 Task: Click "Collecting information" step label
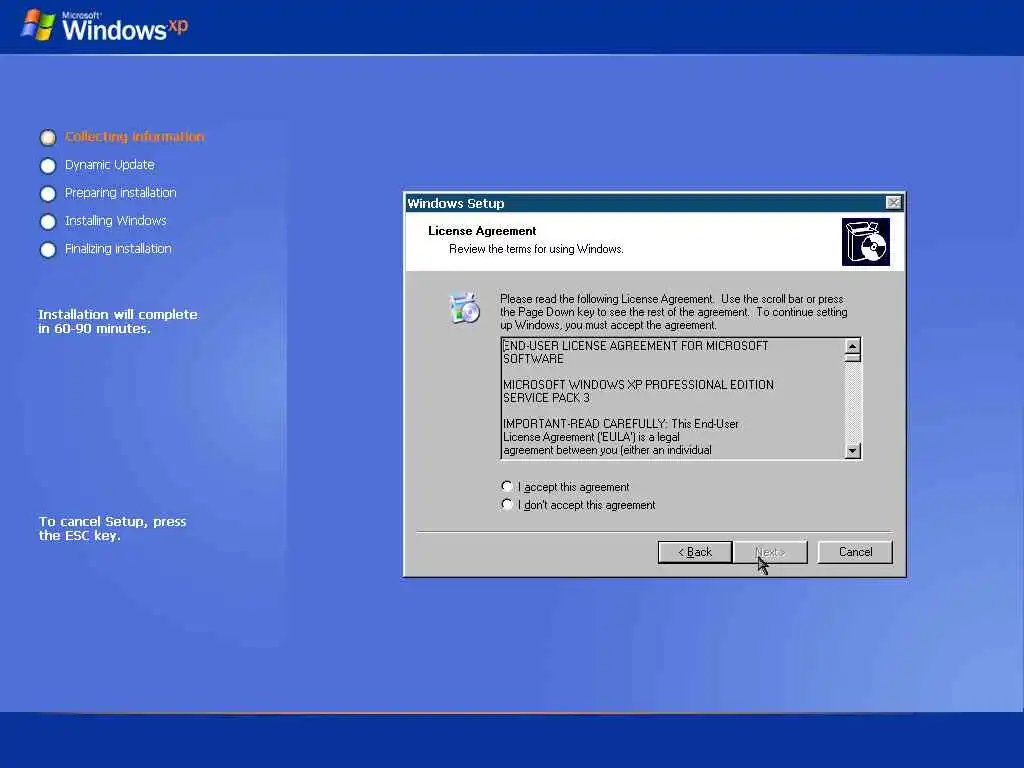tap(135, 136)
